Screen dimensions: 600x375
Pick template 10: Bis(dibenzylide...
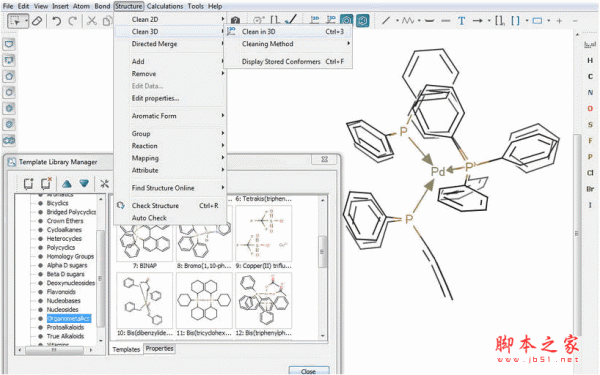tap(145, 305)
